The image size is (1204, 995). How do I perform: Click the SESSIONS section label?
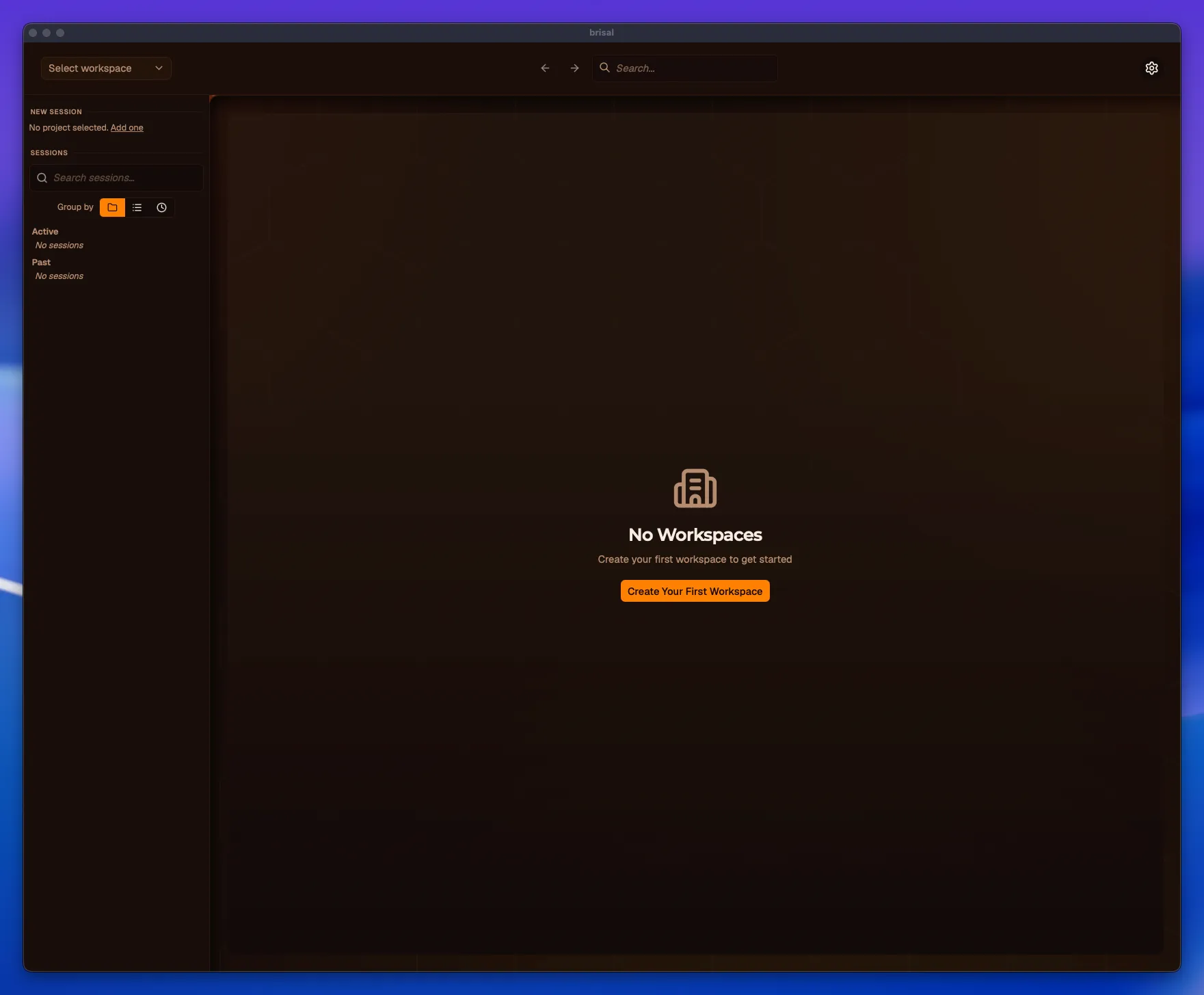pos(49,152)
